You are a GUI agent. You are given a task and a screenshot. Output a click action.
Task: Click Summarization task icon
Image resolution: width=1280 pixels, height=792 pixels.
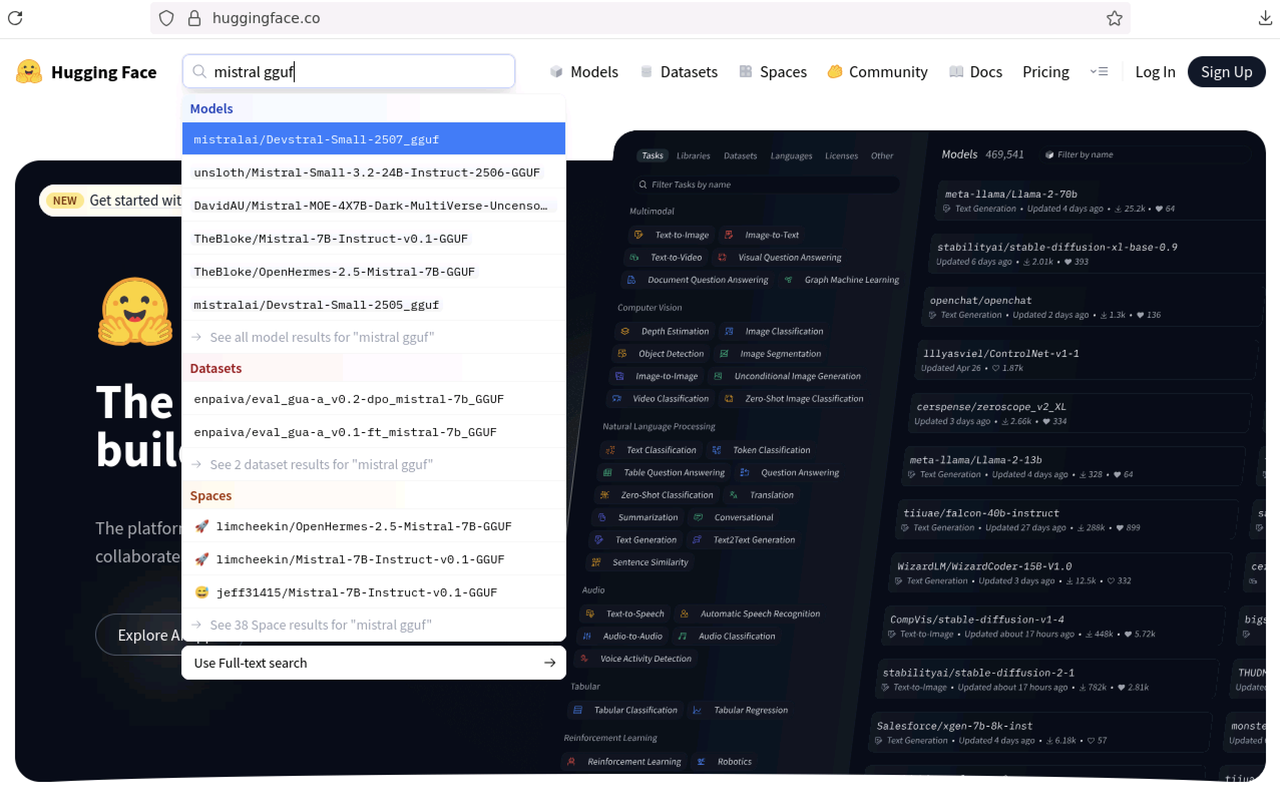tap(601, 518)
